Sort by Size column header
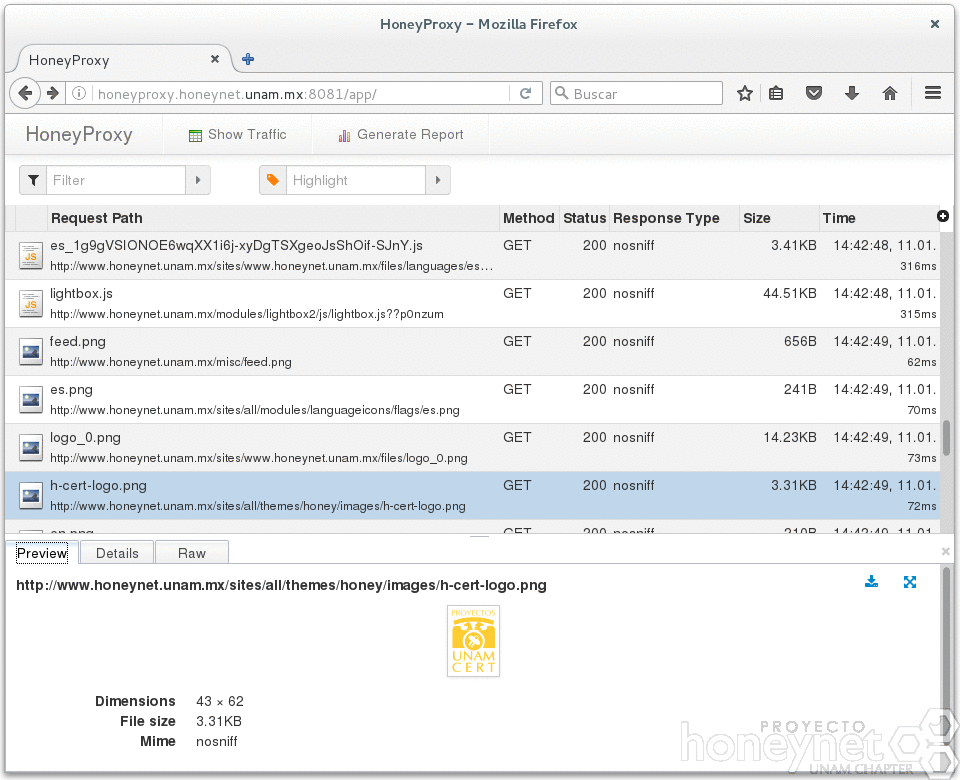 click(779, 218)
